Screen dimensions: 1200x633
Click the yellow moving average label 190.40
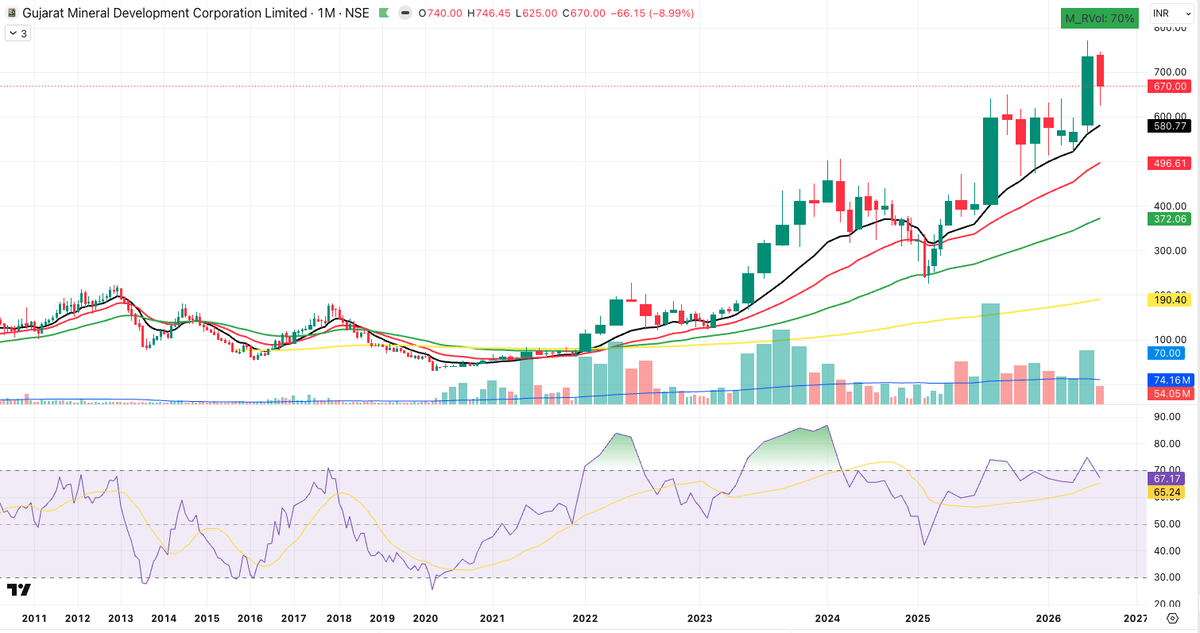pos(1170,299)
